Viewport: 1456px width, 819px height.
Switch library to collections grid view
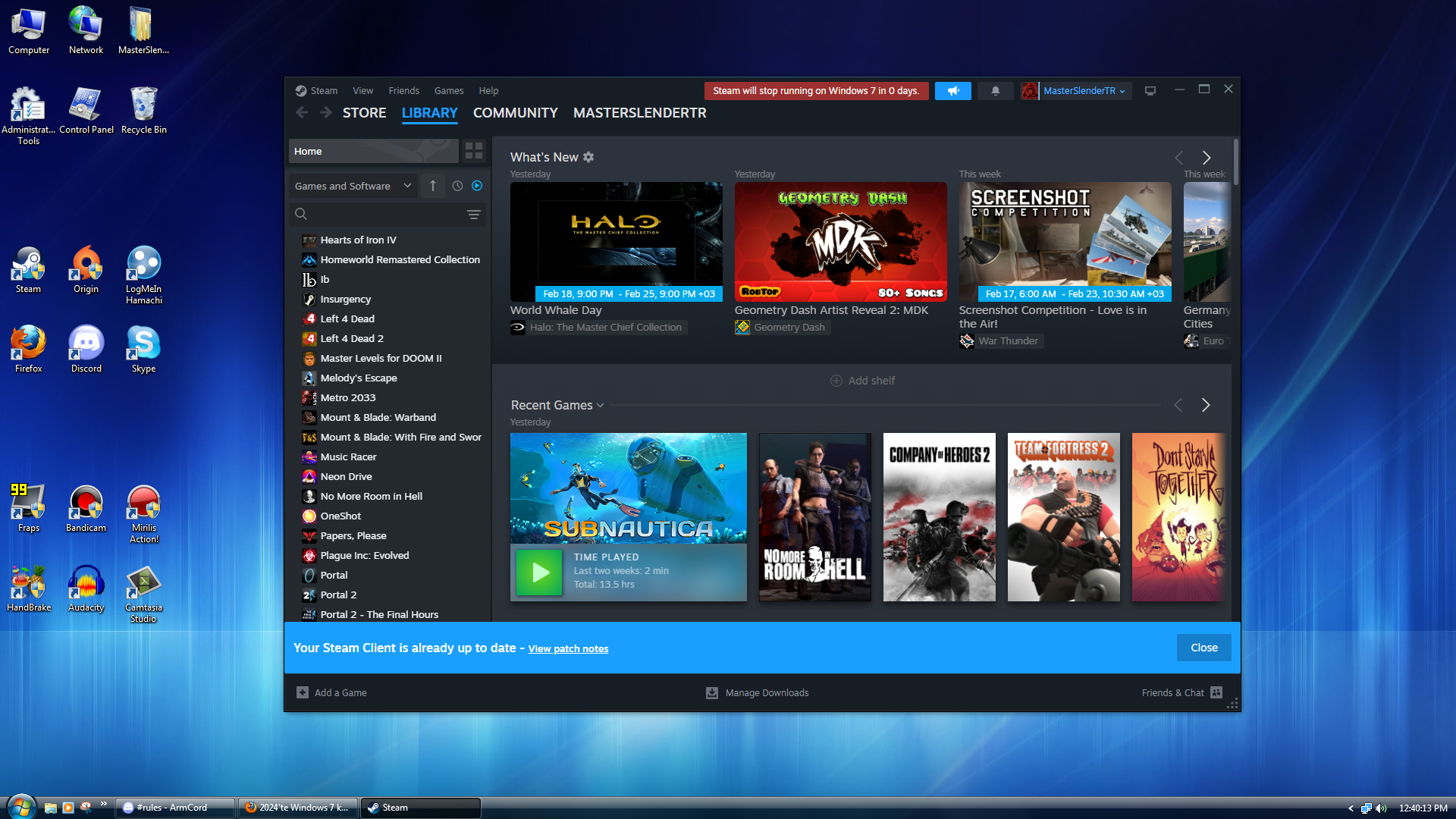(x=474, y=151)
